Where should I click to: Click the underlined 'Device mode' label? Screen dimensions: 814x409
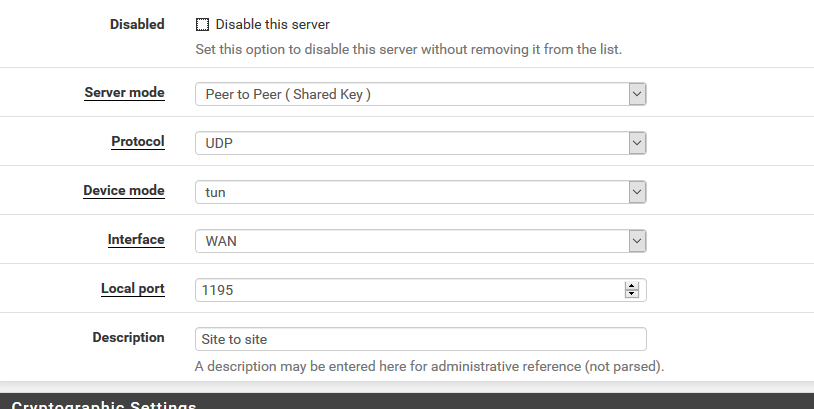point(124,190)
